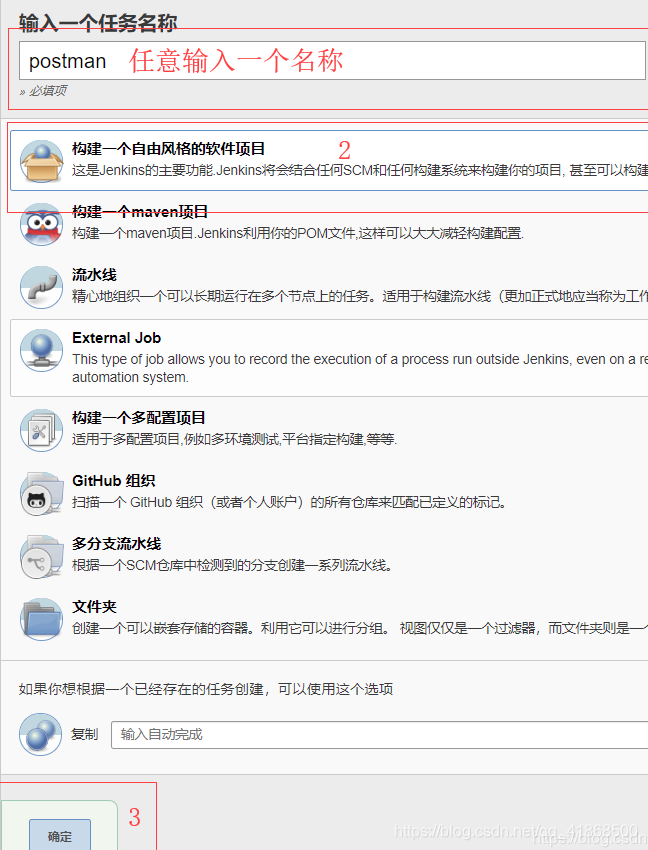
Task: Click the multi-configuration project icon
Action: pyautogui.click(x=41, y=430)
